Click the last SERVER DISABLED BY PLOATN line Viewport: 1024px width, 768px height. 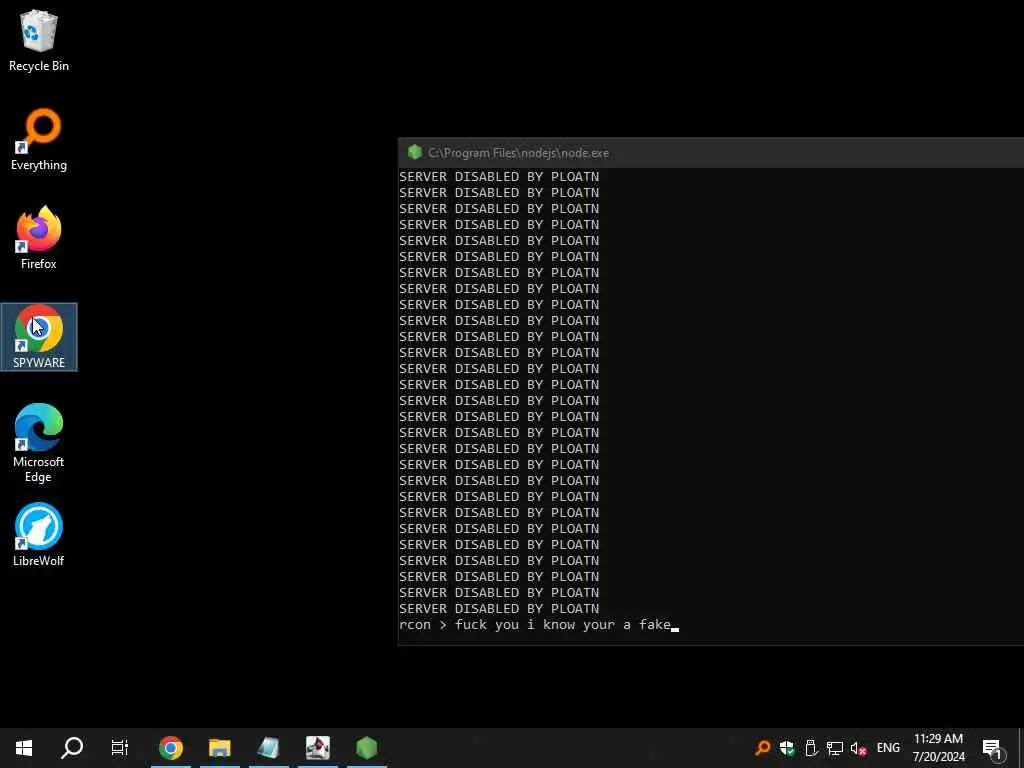[x=499, y=609]
